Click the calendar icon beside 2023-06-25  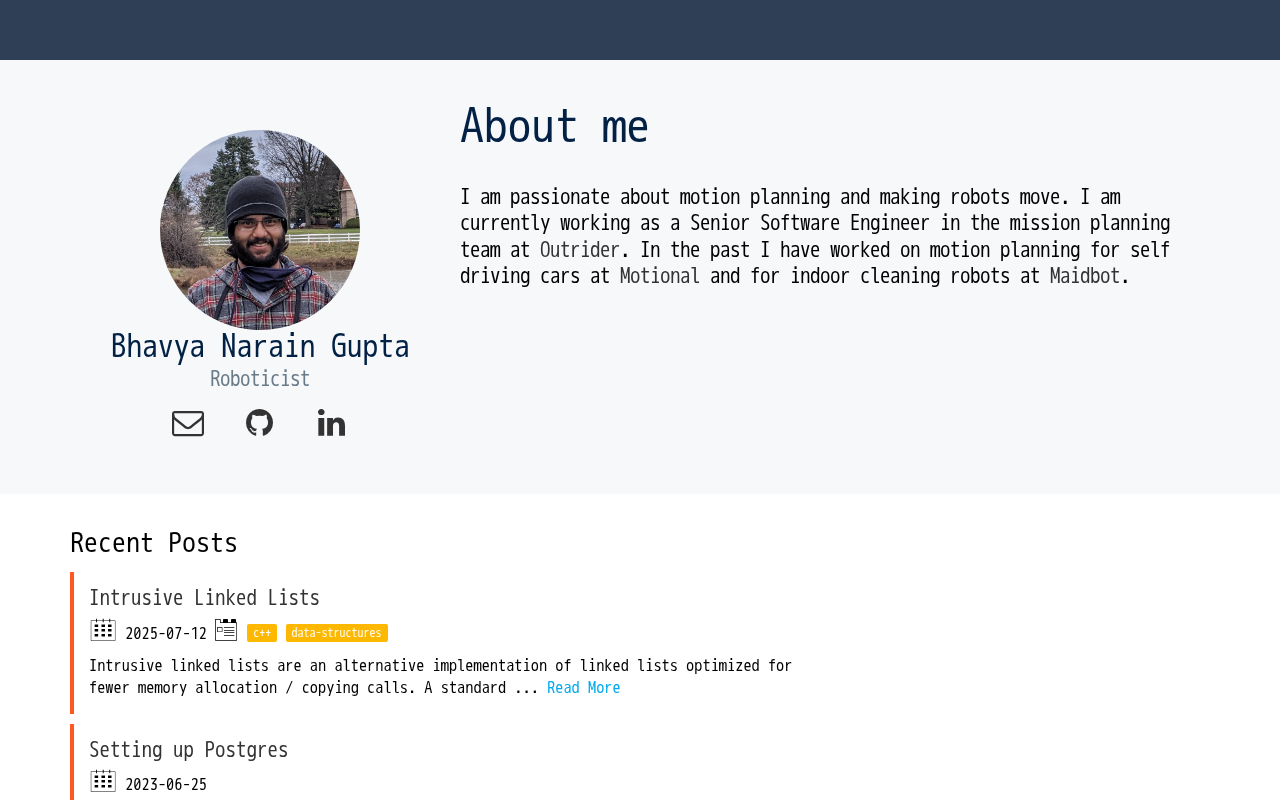pos(103,781)
